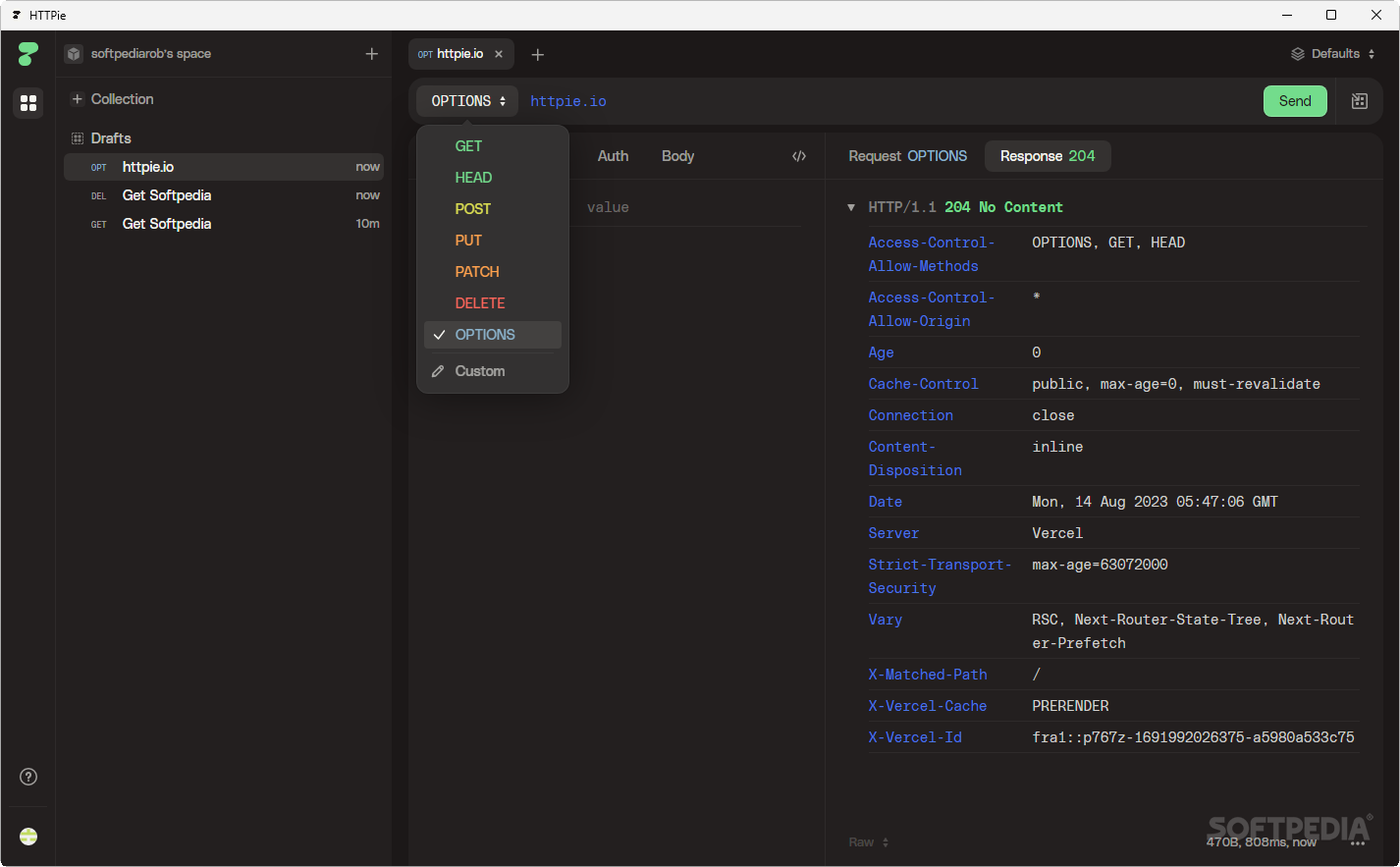Image resolution: width=1400 pixels, height=867 pixels.
Task: Open the Defaults environment dropdown
Action: tap(1333, 54)
